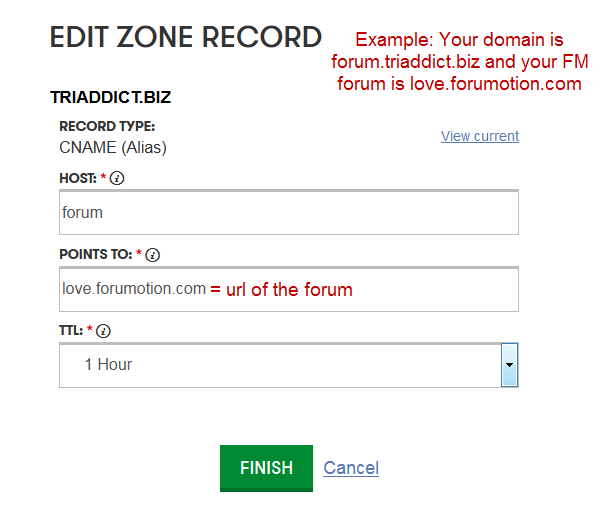The height and width of the screenshot is (531, 599).
Task: Click the red required asterisk beside TTL
Action: click(89, 329)
